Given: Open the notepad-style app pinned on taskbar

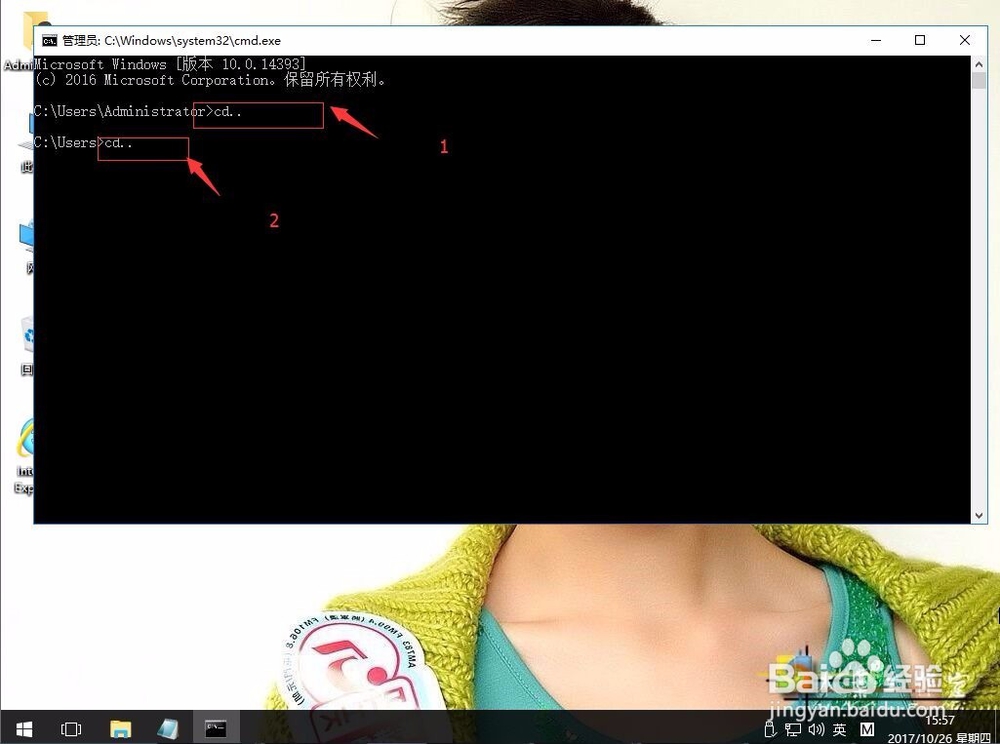Looking at the screenshot, I should coord(168,728).
